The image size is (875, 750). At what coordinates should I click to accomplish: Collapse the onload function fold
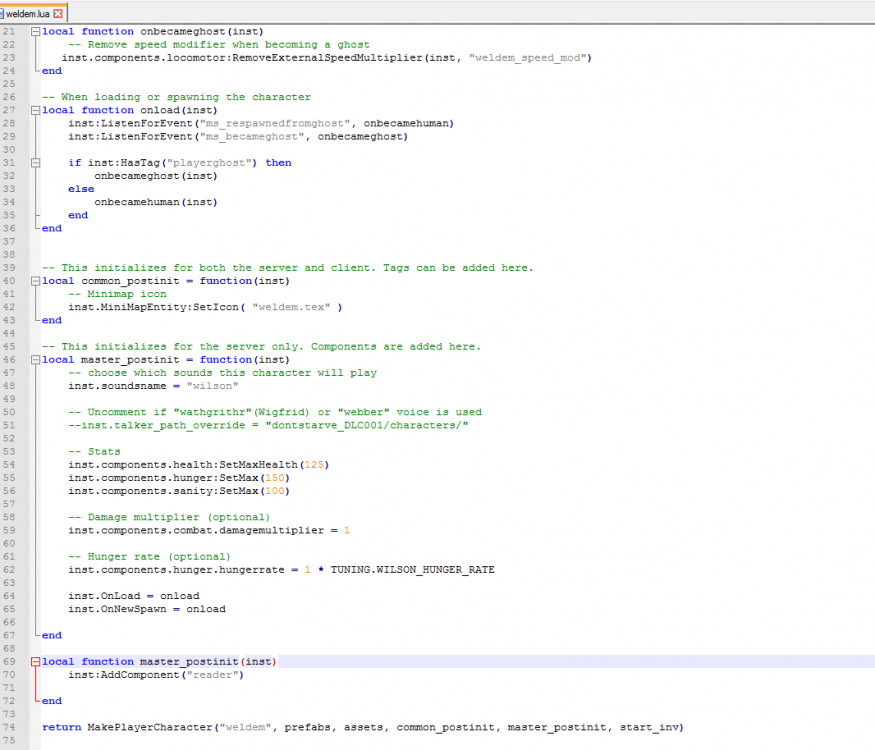pyautogui.click(x=35, y=110)
